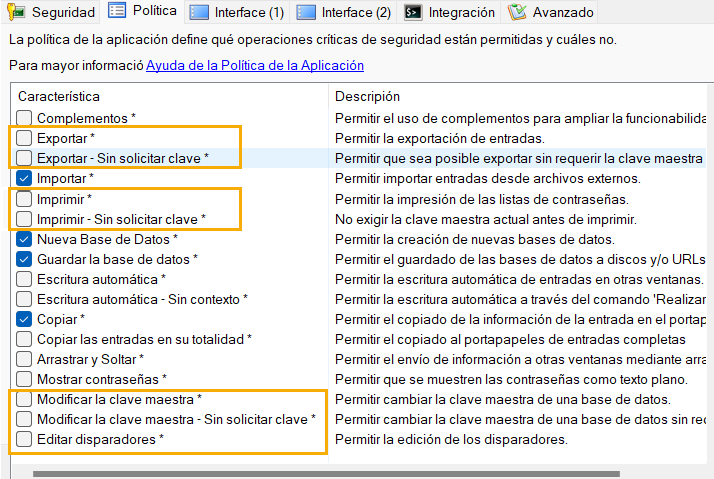Enable the Escritura automática checkbox

pos(24,279)
